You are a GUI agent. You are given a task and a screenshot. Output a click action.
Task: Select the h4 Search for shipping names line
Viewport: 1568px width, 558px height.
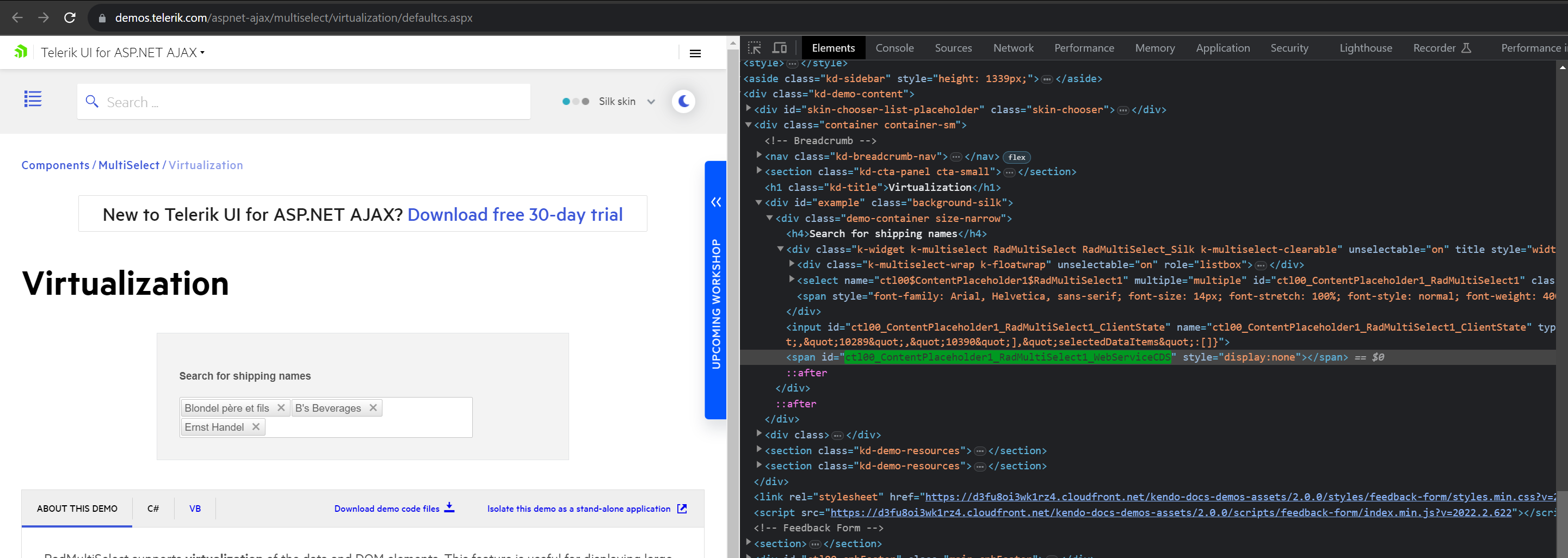coord(886,233)
